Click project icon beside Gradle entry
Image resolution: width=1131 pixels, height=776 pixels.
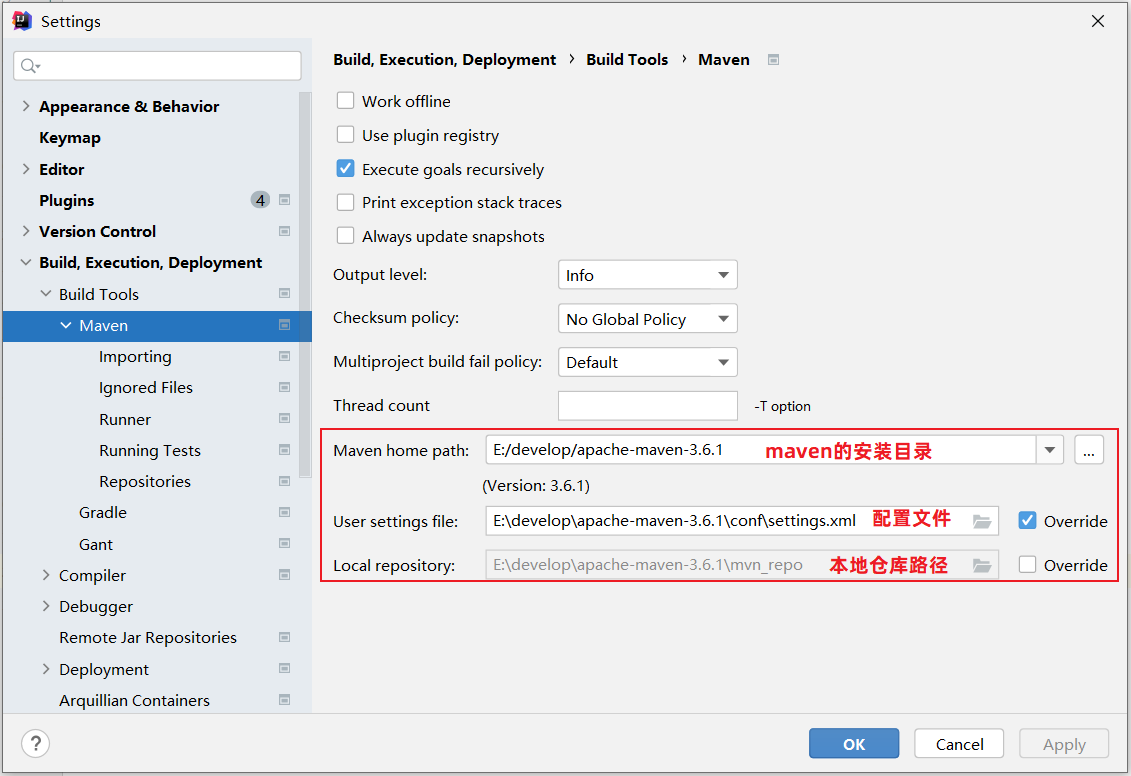[285, 512]
